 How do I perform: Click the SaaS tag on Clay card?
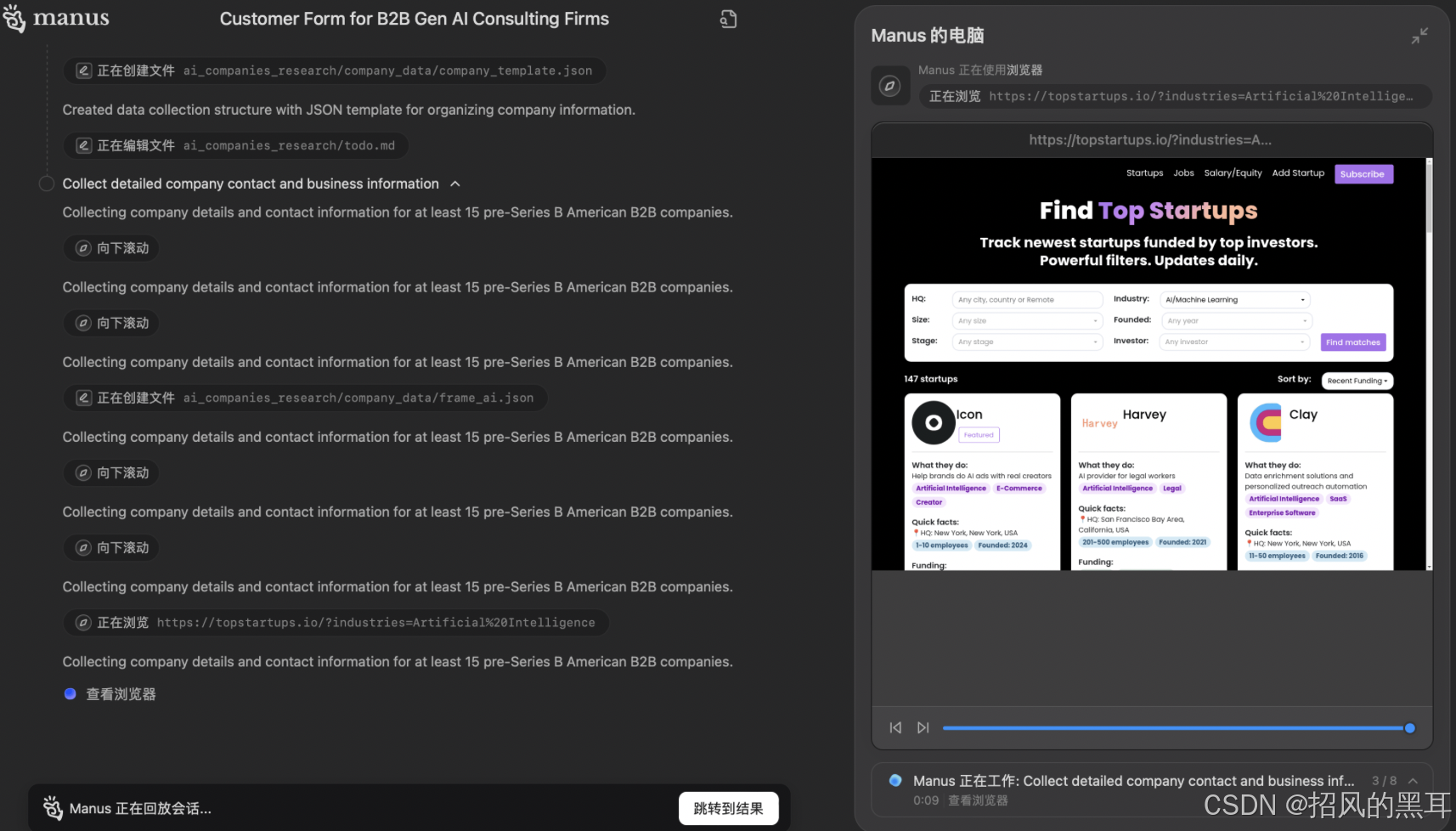click(x=1338, y=499)
